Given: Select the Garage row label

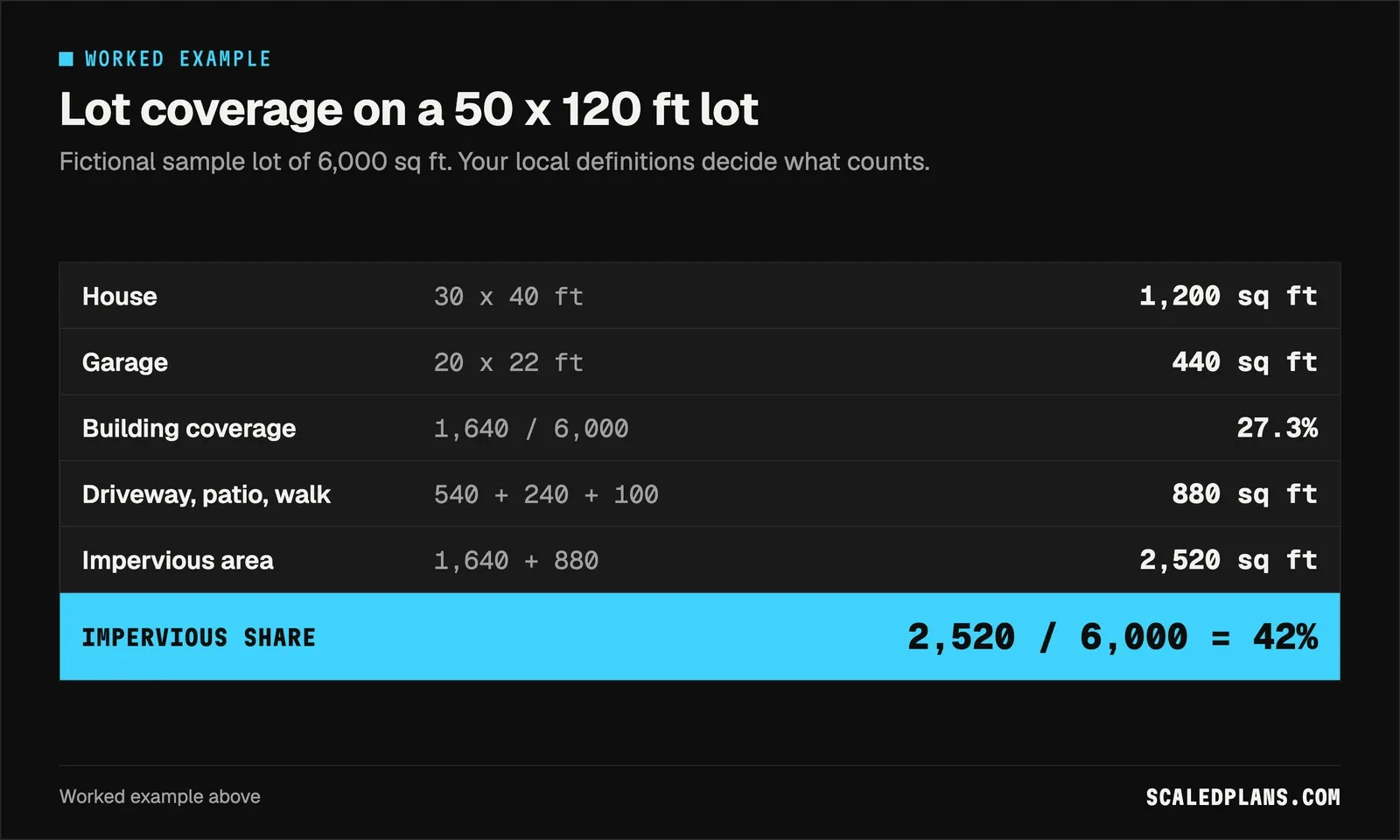Looking at the screenshot, I should (125, 362).
